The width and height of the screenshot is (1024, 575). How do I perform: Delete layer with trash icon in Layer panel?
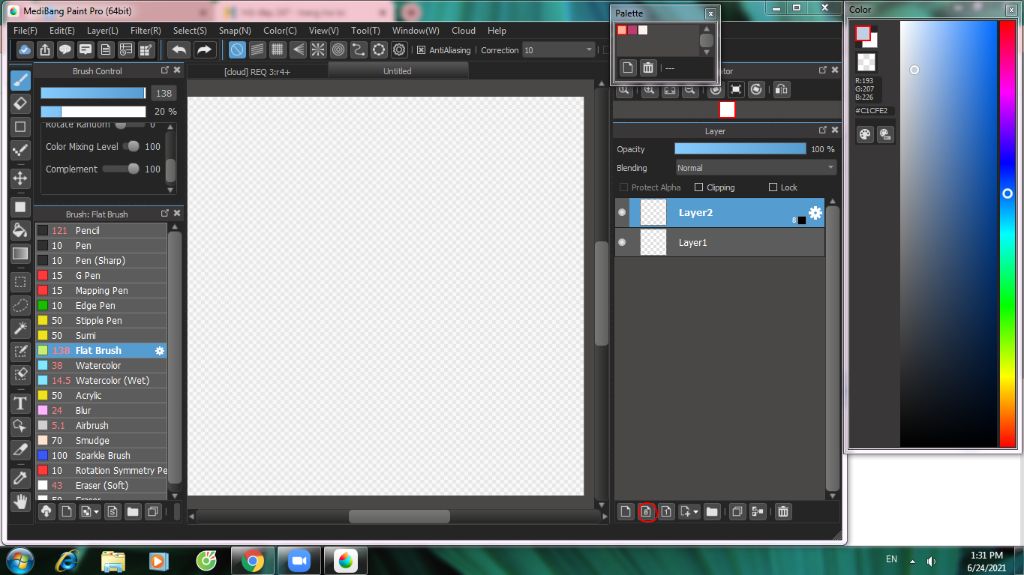[783, 512]
